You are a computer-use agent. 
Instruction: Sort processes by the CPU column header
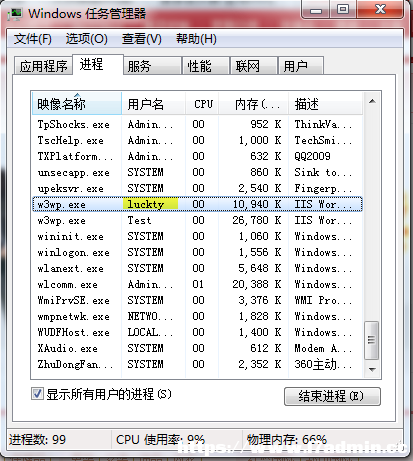pos(202,104)
